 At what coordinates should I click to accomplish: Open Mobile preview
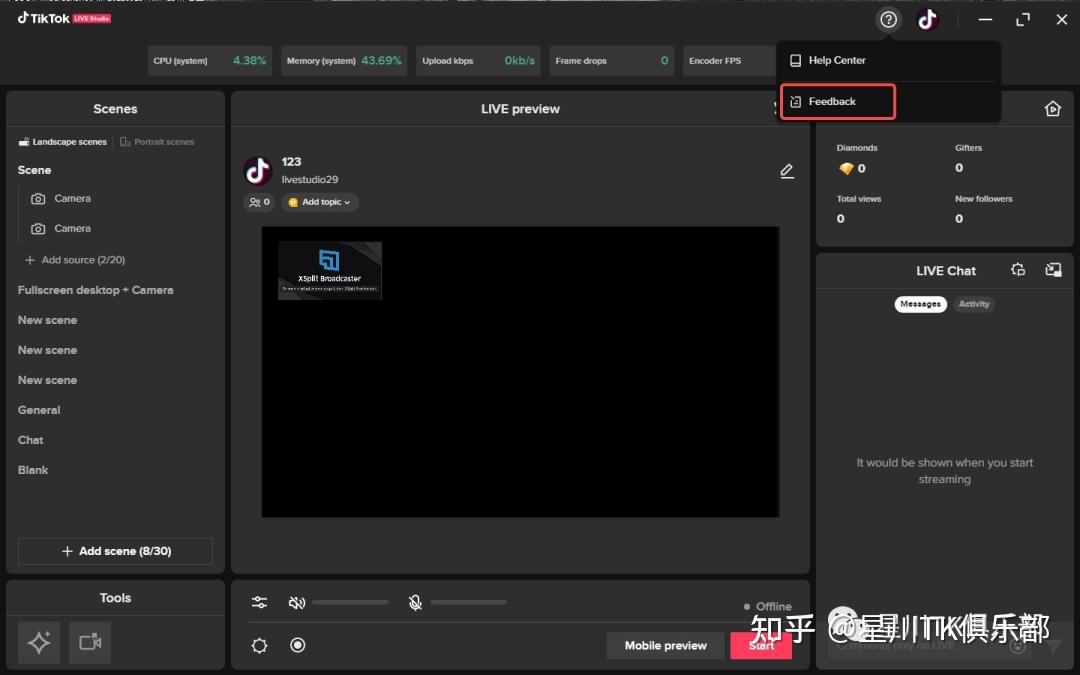(x=664, y=645)
